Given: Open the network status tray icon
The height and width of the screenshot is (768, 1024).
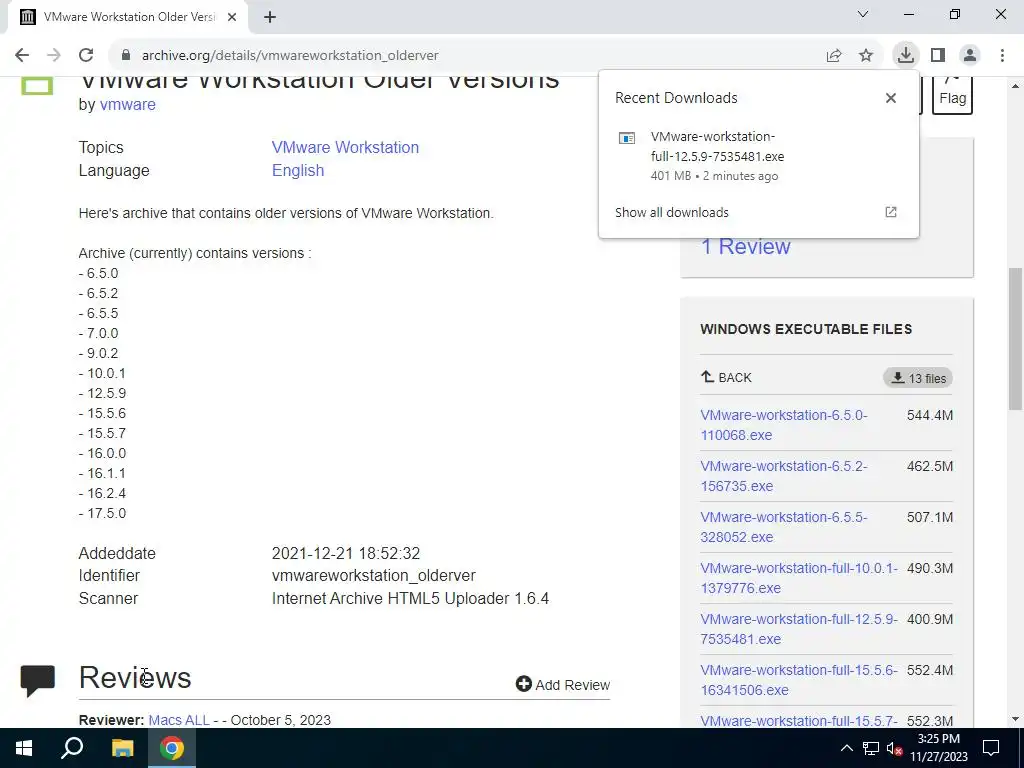Looking at the screenshot, I should [x=871, y=748].
